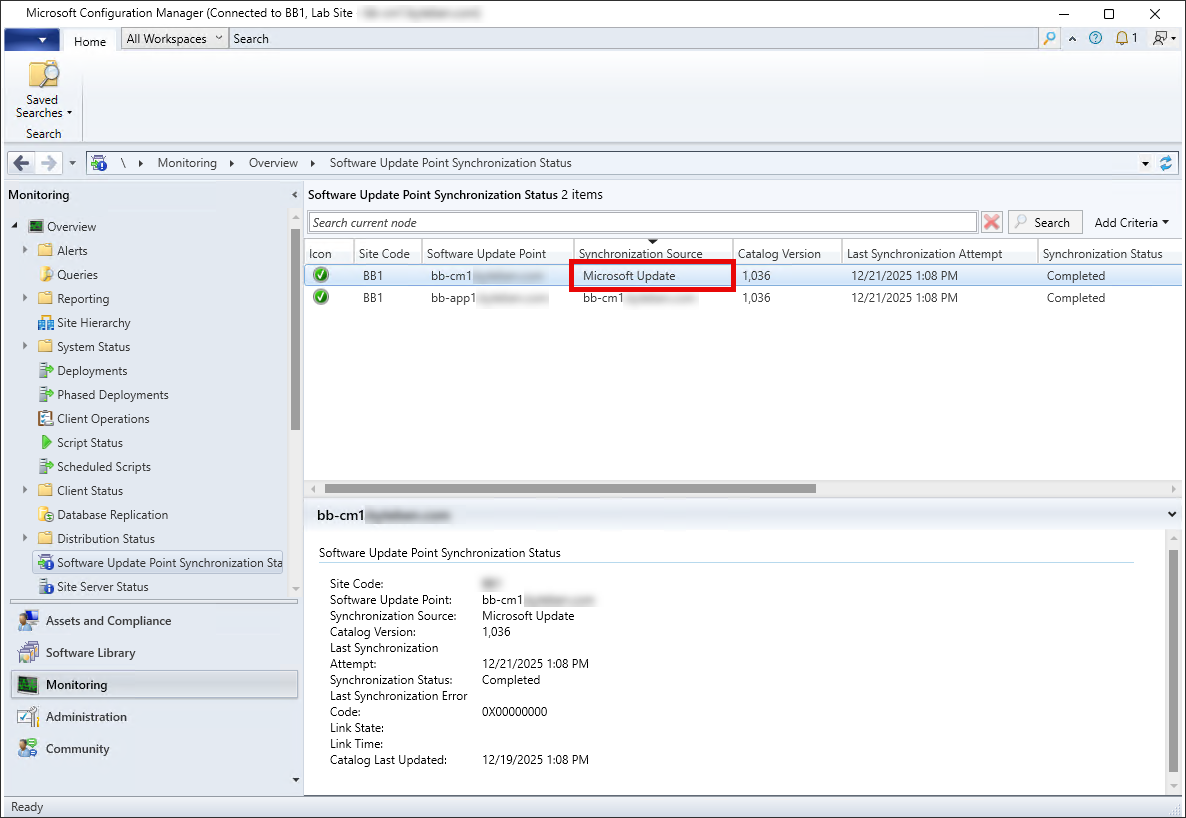This screenshot has height=818, width=1186.
Task: Open the Add Criteria dropdown
Action: pyautogui.click(x=1131, y=223)
